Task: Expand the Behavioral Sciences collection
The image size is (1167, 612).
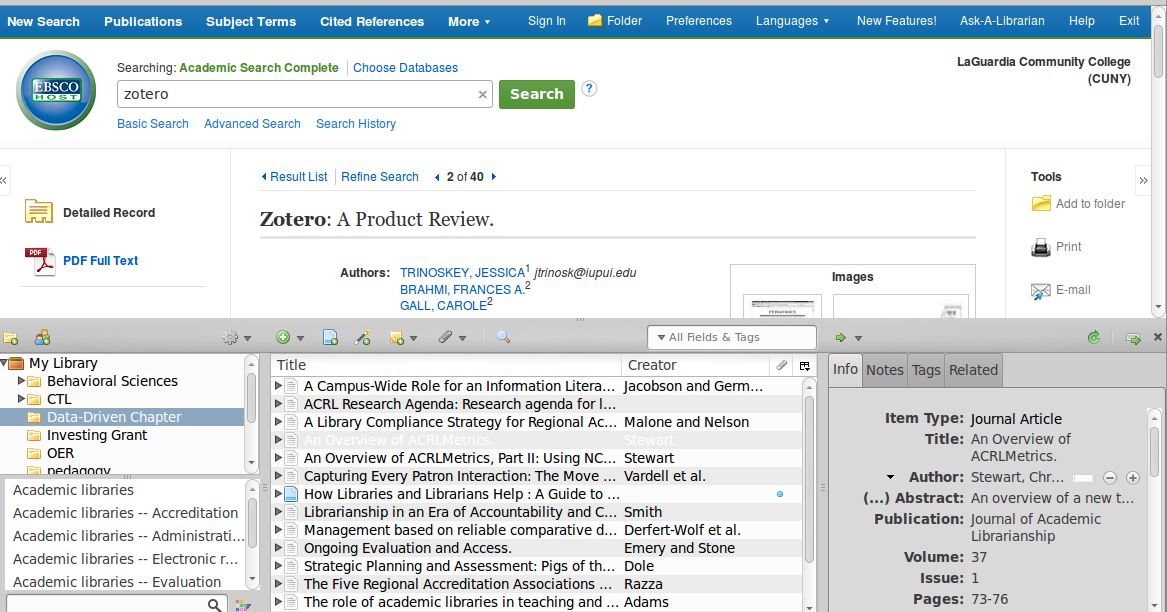Action: (22, 381)
